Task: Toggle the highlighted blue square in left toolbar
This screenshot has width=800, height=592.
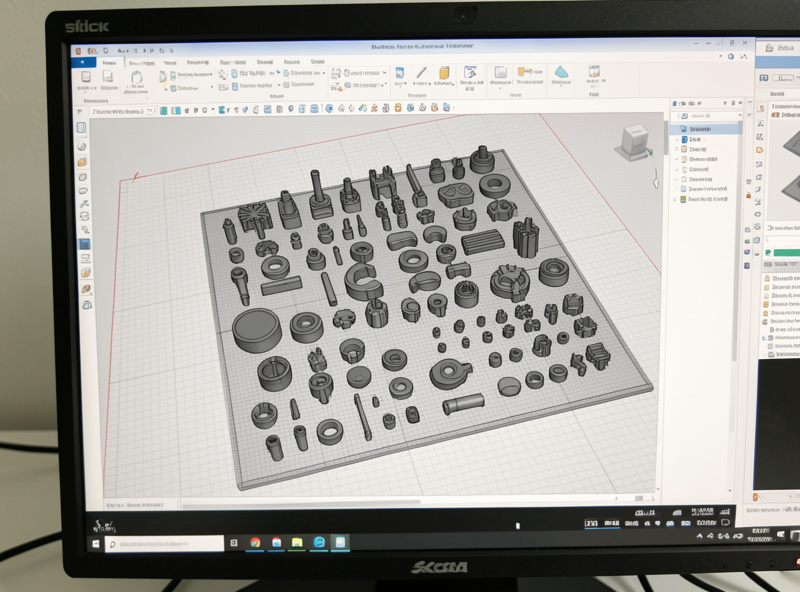Action: 84,244
